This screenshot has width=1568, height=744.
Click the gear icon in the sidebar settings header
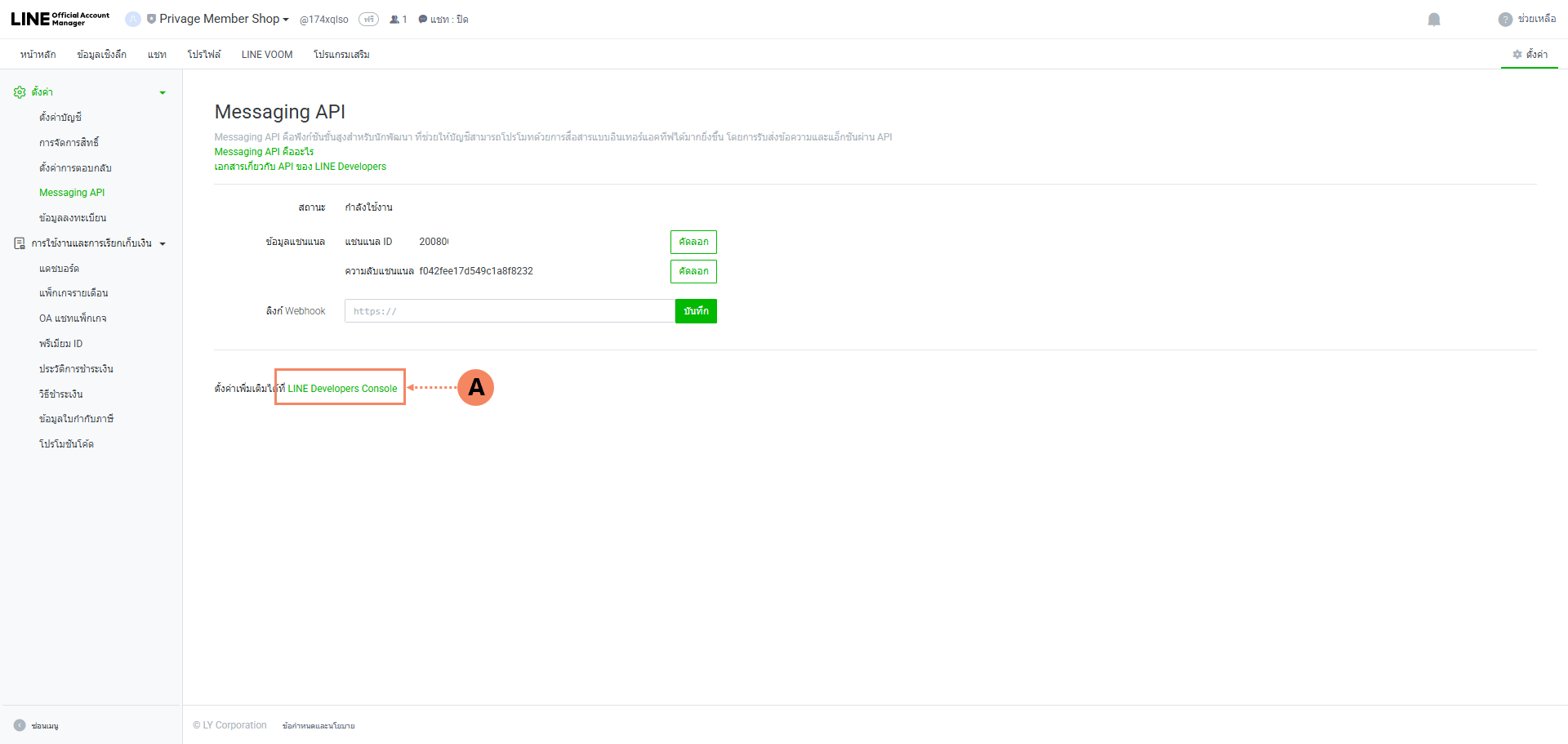click(20, 92)
